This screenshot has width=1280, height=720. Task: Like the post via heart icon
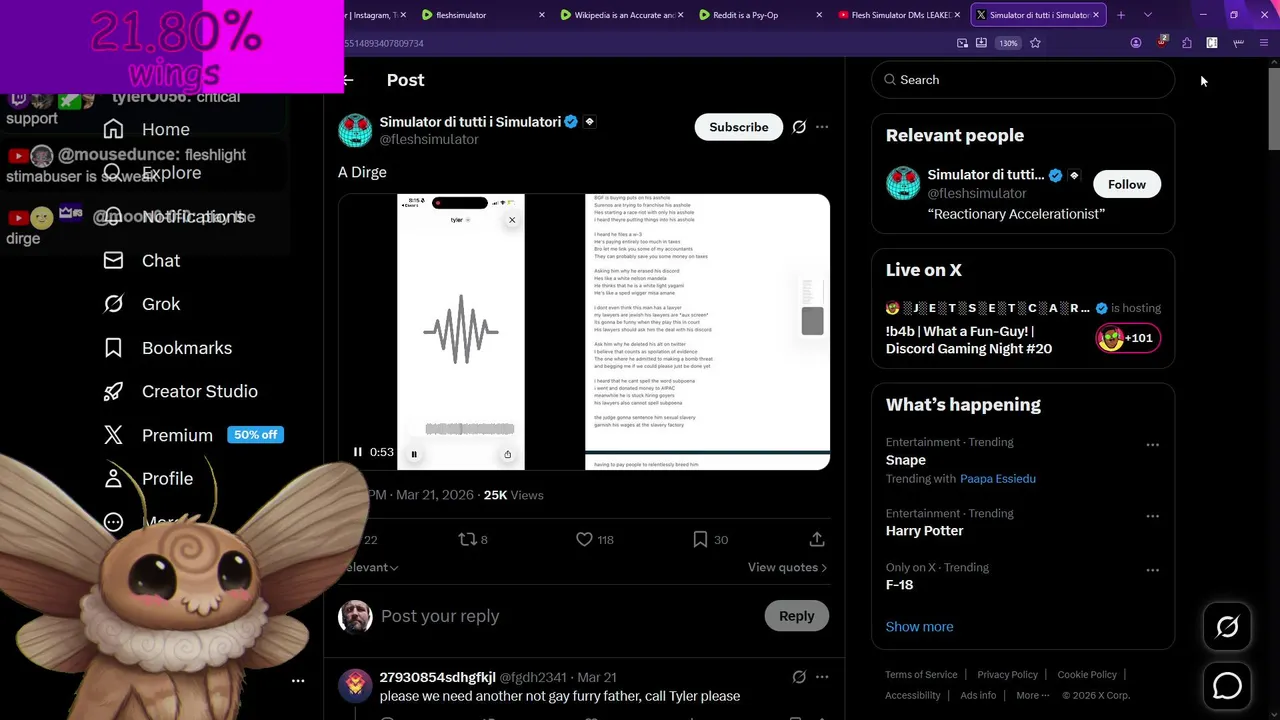(584, 539)
